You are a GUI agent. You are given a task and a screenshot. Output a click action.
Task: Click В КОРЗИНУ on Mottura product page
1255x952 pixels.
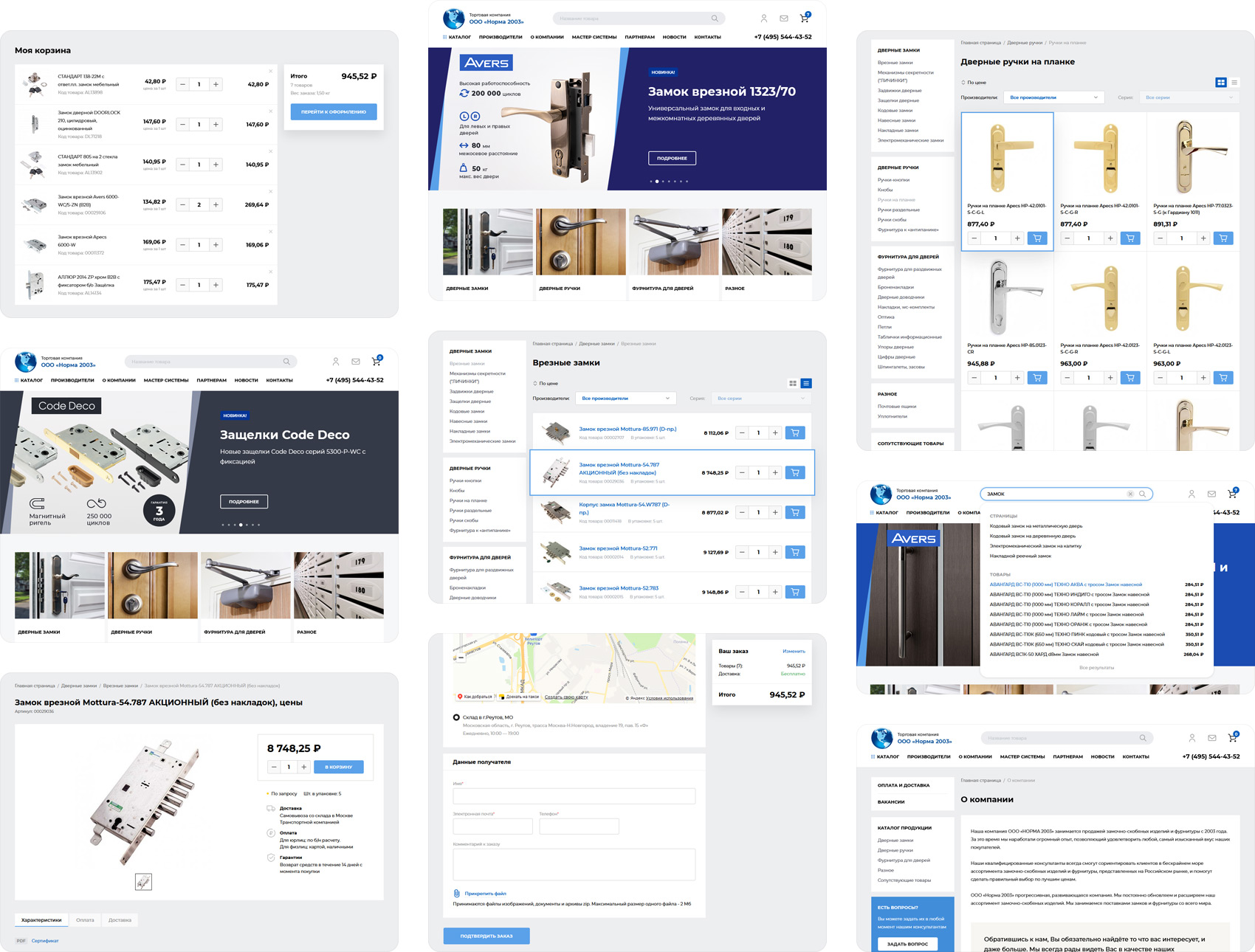[x=339, y=767]
